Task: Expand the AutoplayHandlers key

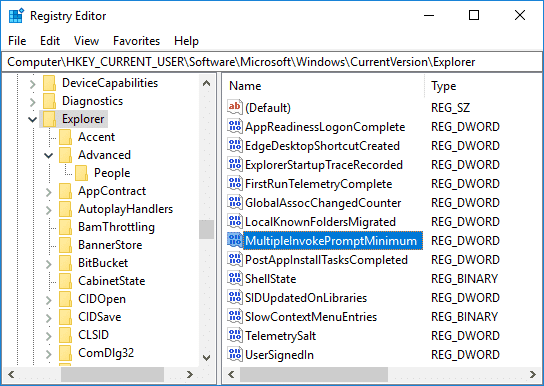Action: (49, 210)
